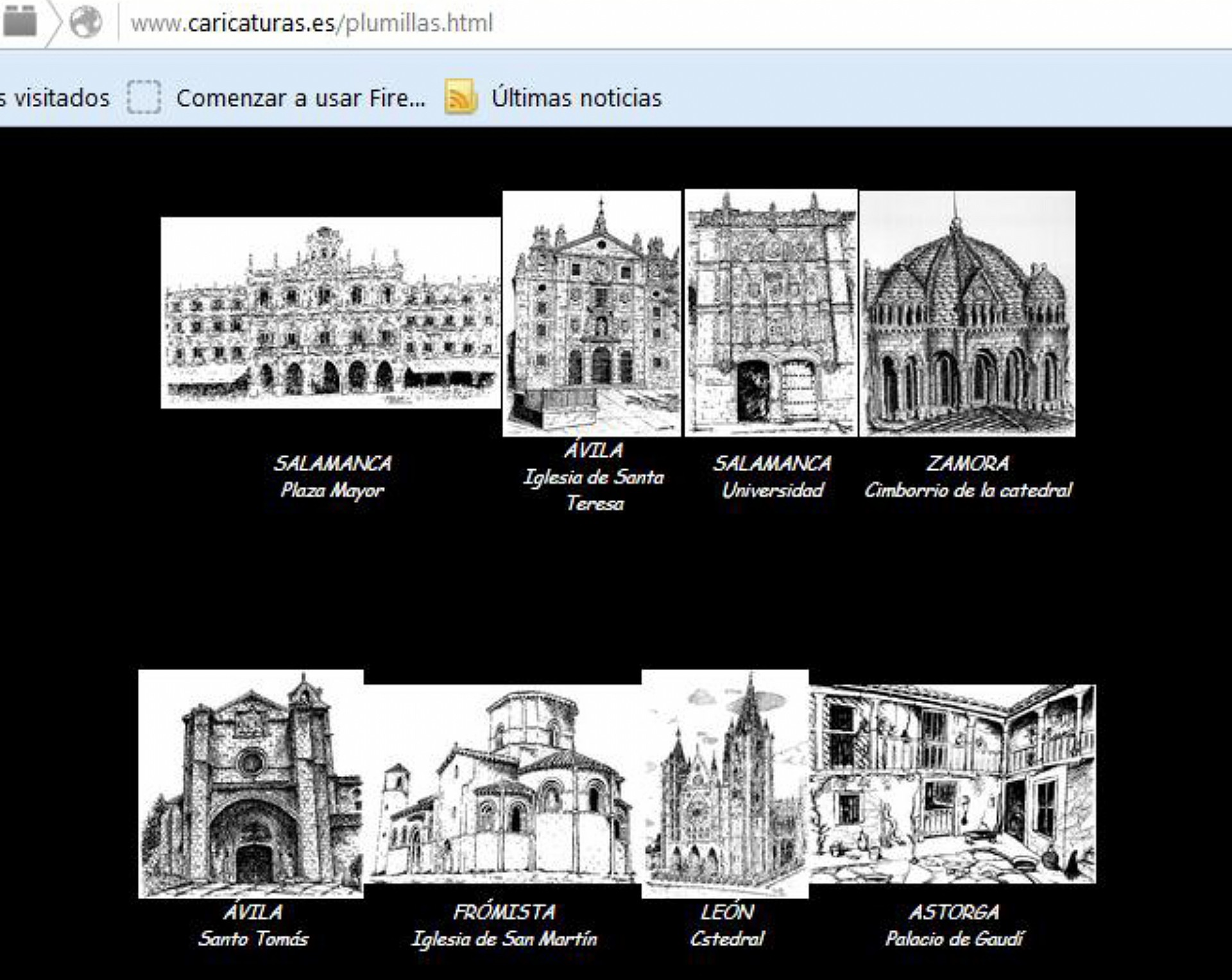Open Salamanca Universidad facade drawing
This screenshot has width=1232, height=980.
tap(771, 313)
